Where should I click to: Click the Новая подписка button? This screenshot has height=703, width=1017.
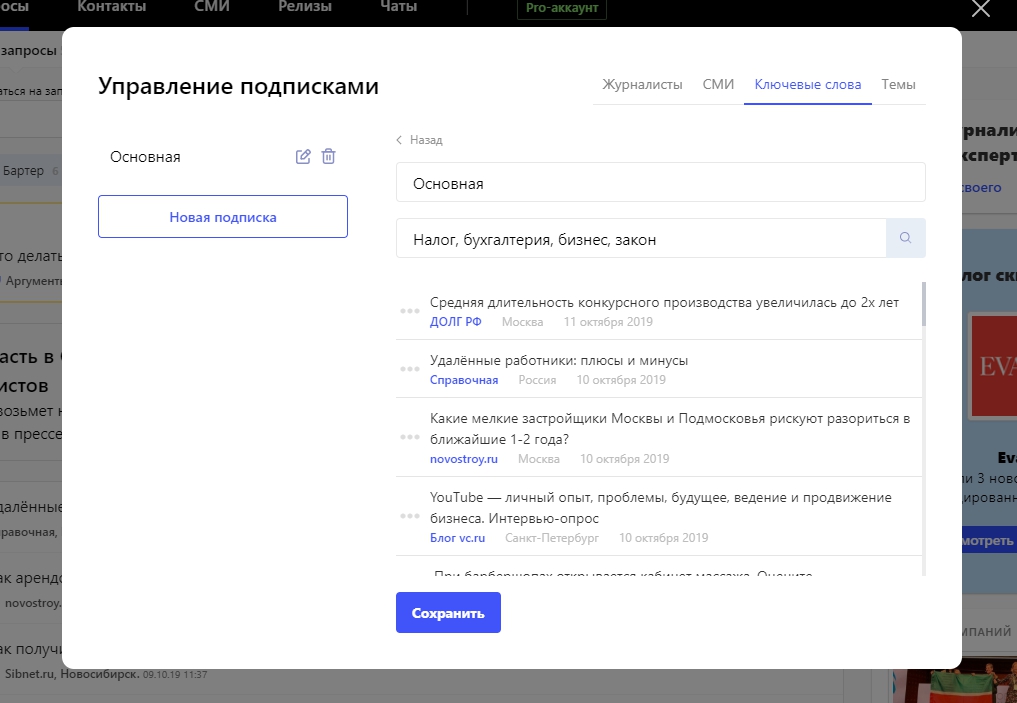(x=223, y=217)
